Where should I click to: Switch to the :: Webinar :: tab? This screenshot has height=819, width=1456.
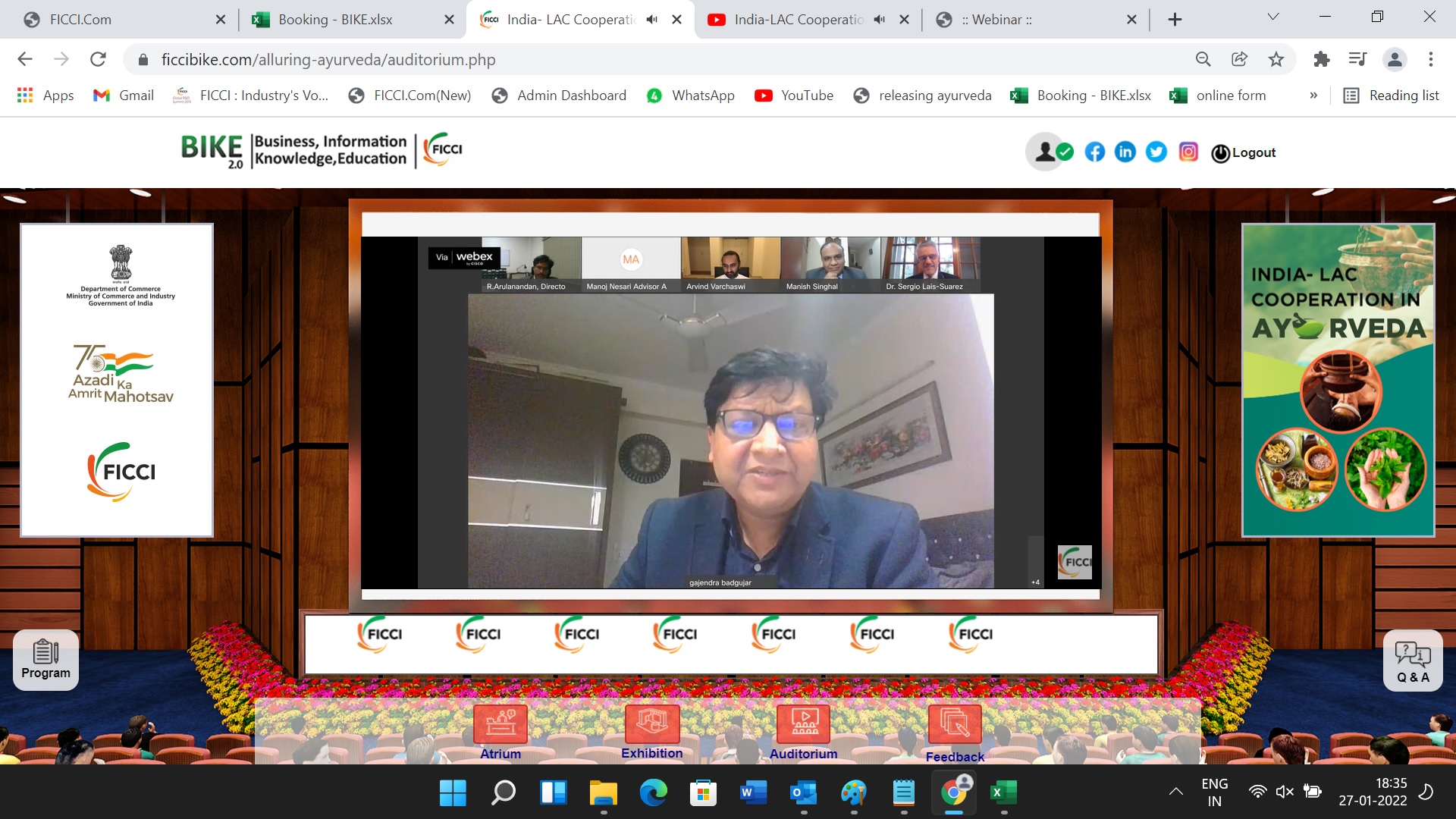tap(1036, 20)
